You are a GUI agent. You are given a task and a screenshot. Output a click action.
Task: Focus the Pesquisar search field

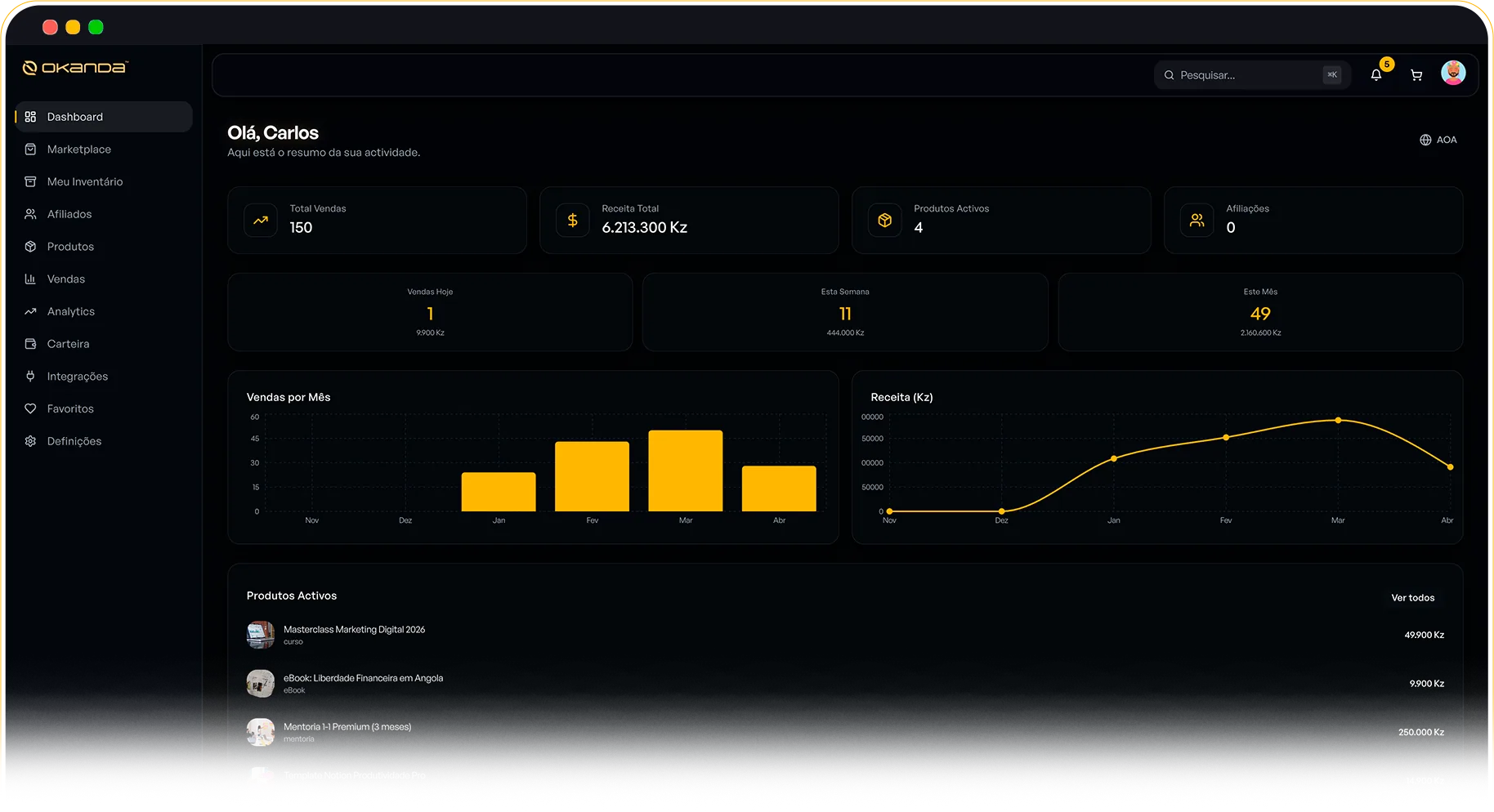pos(1250,75)
